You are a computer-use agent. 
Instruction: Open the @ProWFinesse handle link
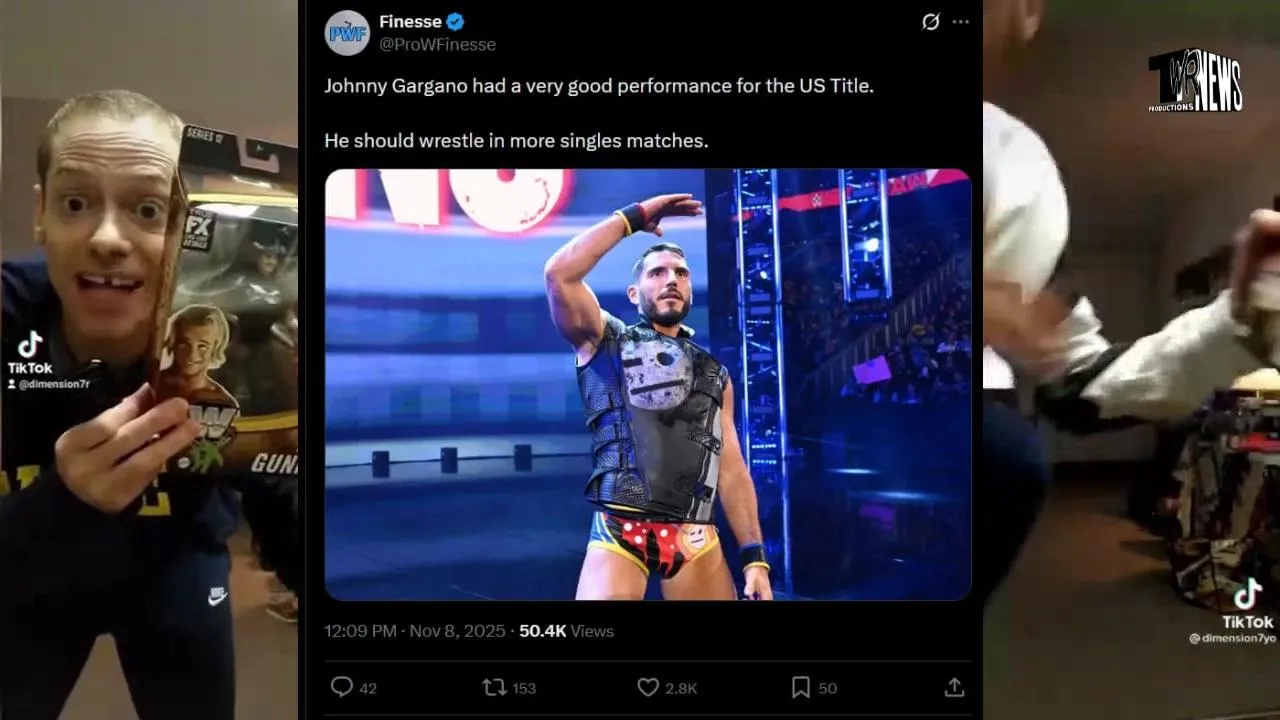pos(437,44)
